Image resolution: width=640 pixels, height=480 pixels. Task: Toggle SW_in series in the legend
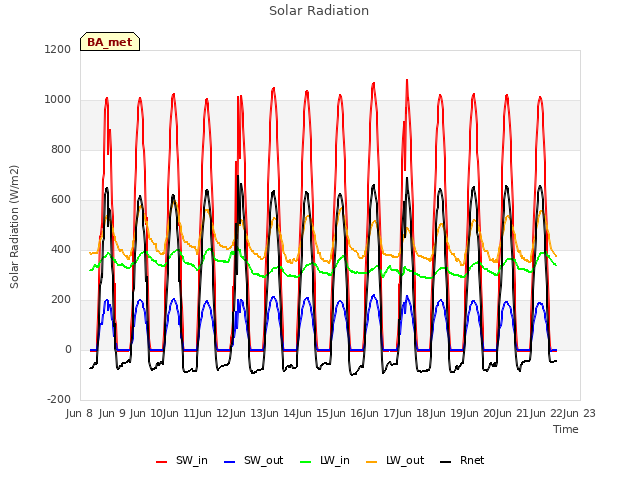pyautogui.click(x=182, y=461)
